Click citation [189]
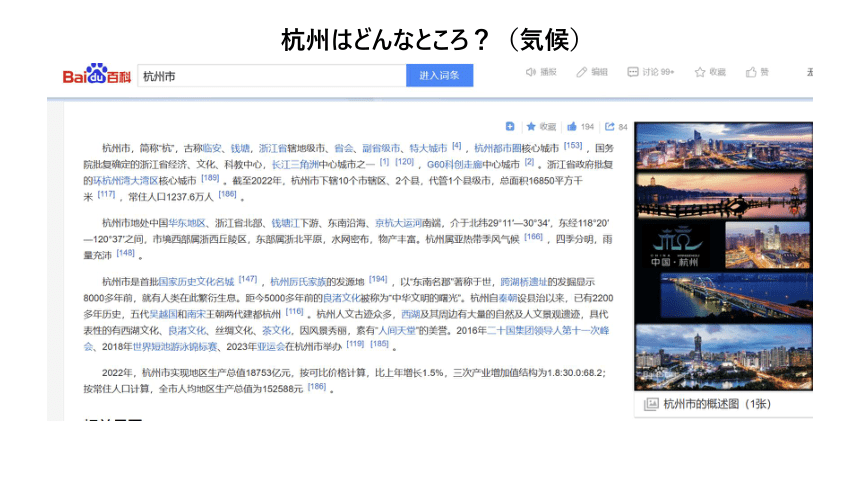Viewport: 860px width, 484px height. tap(210, 178)
